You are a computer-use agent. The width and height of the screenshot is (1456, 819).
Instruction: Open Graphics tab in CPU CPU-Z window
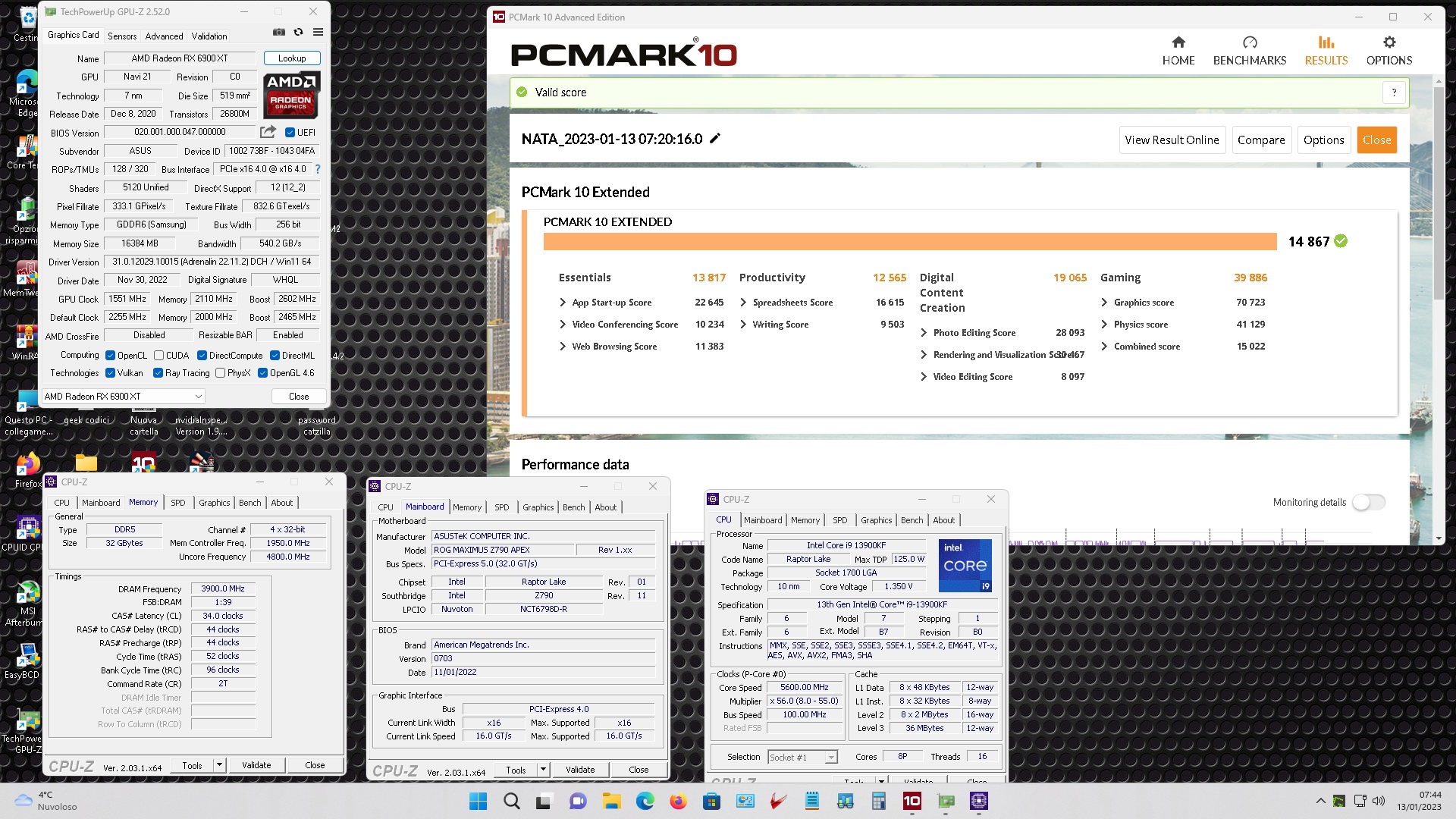click(x=876, y=519)
